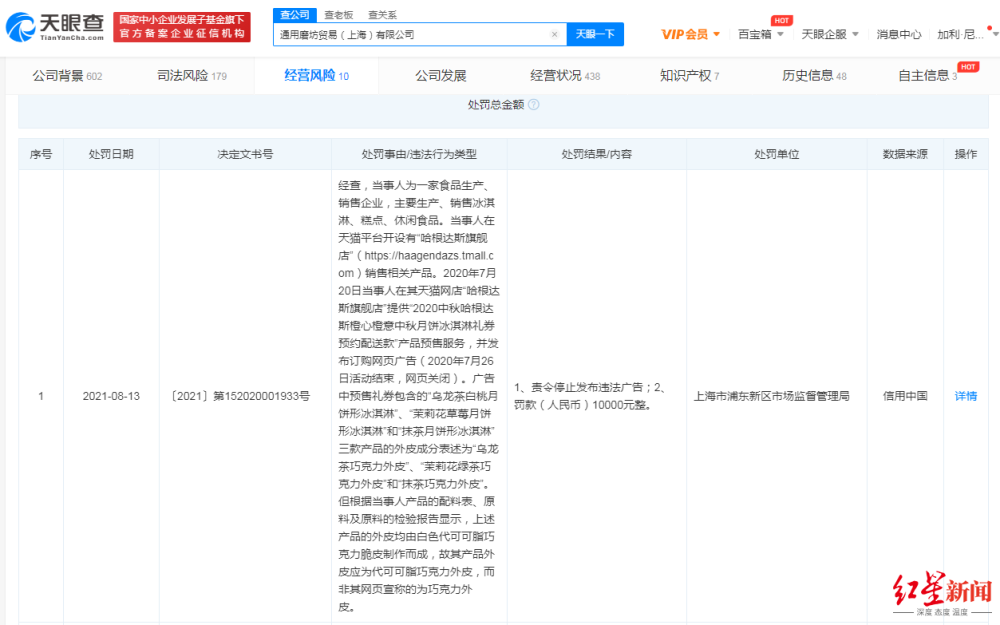
Task: Click the Tianyancha logo
Action: pos(55,27)
